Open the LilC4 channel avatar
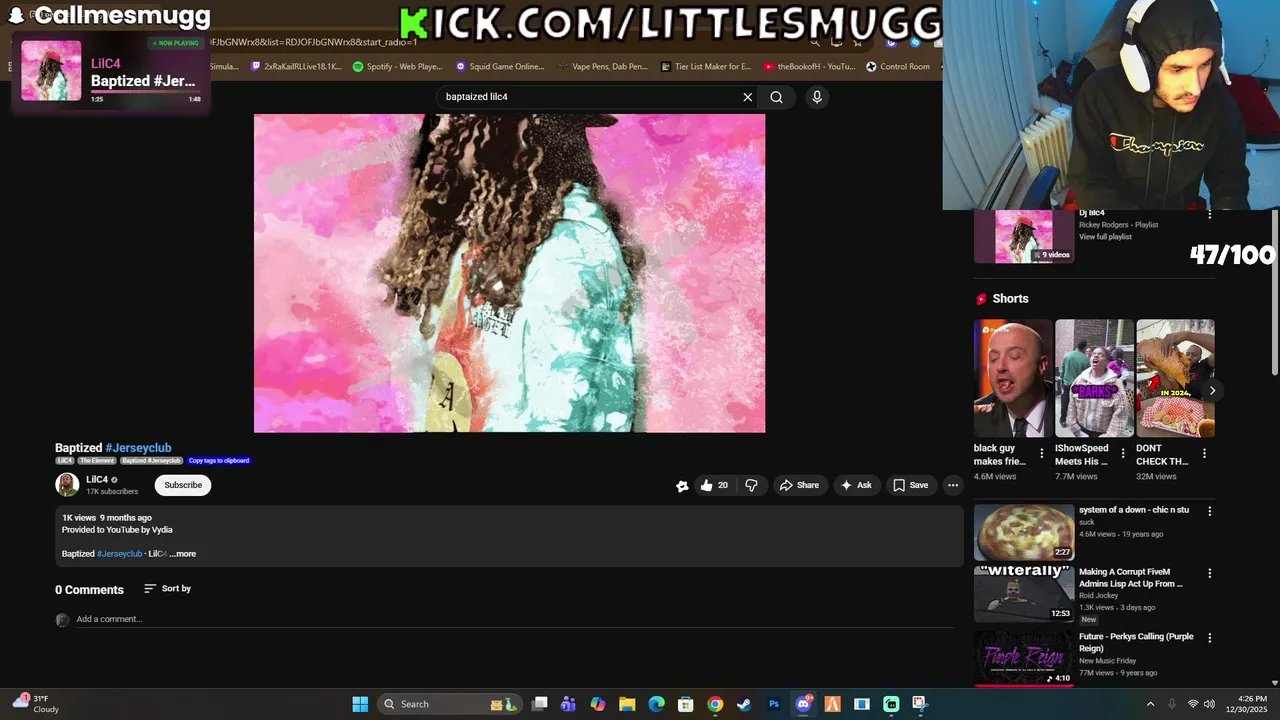This screenshot has height=720, width=1280. [x=67, y=485]
